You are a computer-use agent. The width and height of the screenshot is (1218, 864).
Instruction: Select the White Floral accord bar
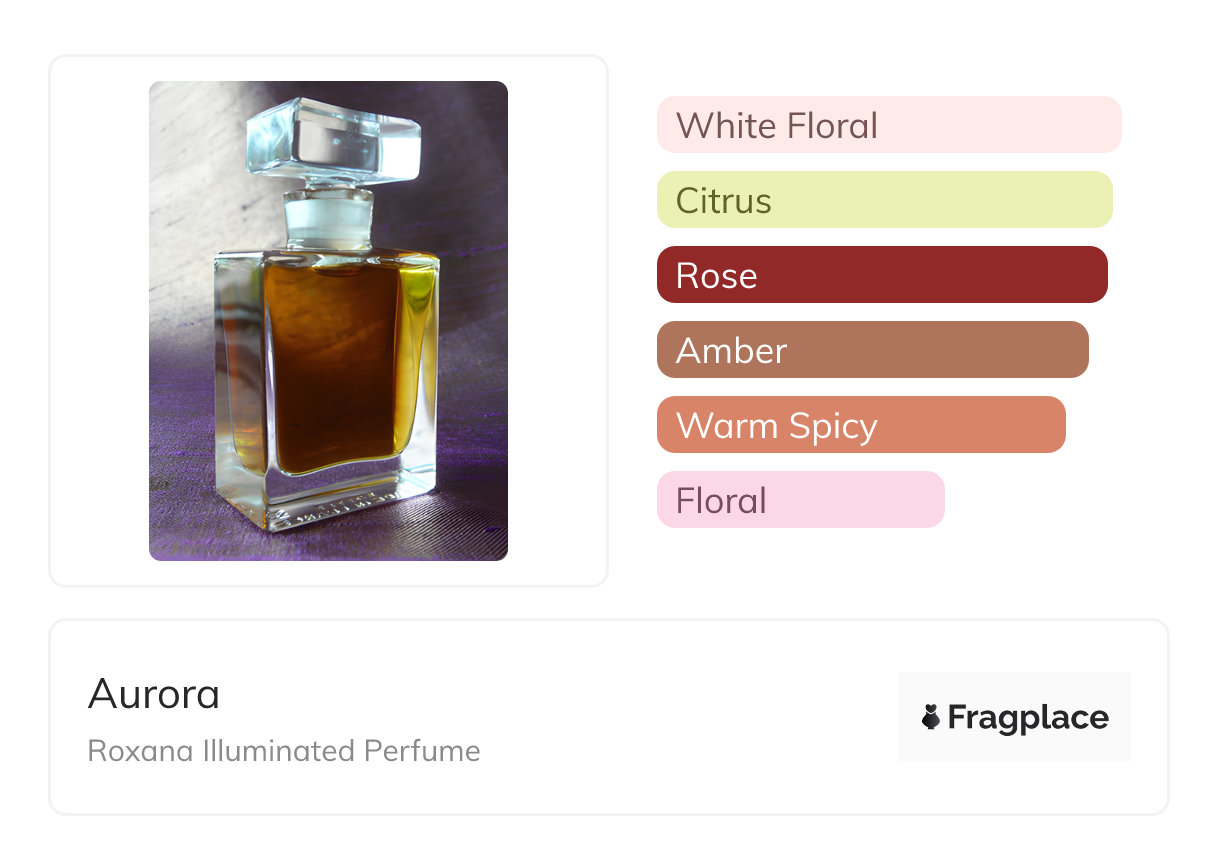pyautogui.click(x=888, y=125)
